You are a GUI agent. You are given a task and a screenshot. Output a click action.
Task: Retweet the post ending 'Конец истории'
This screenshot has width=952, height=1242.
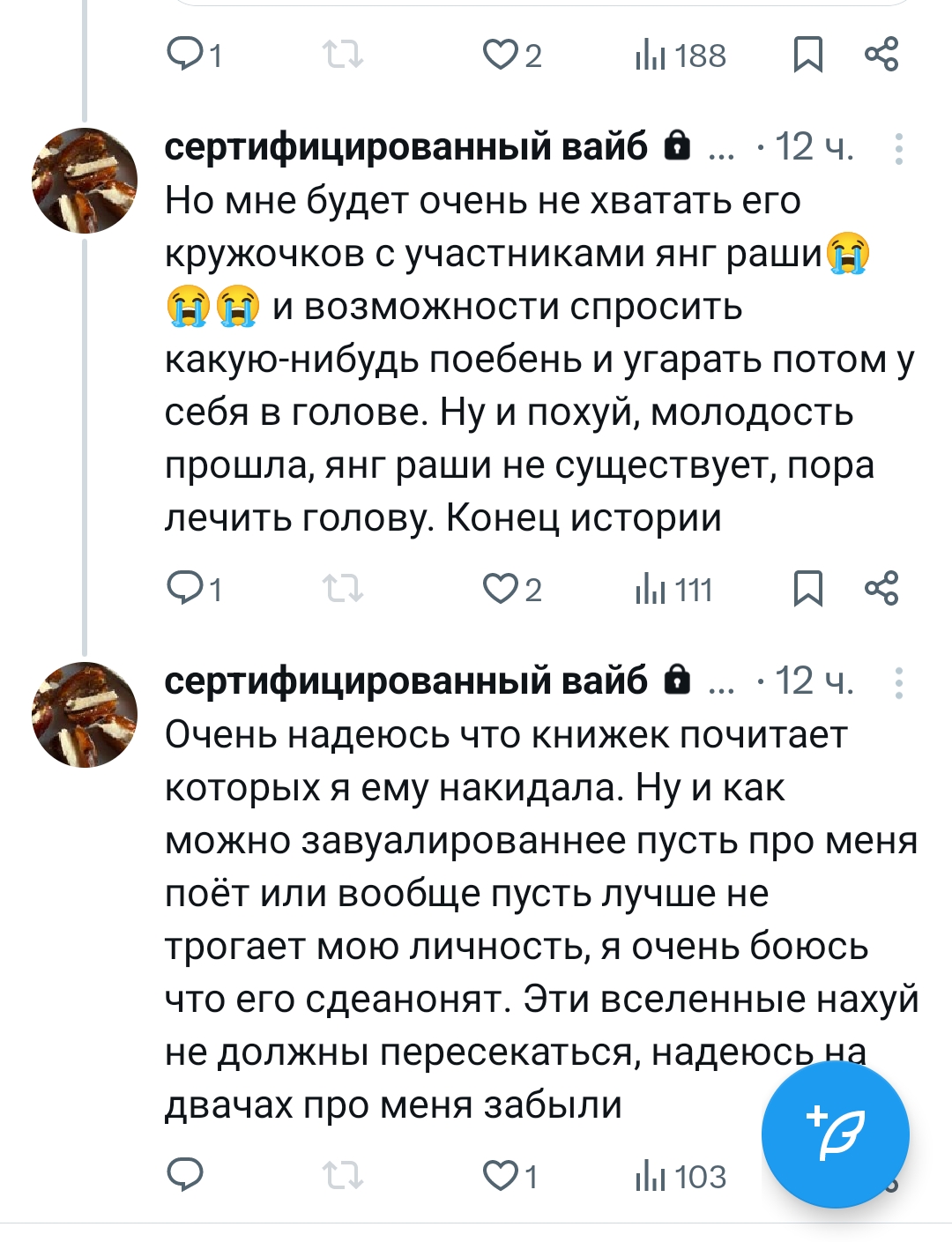342,589
